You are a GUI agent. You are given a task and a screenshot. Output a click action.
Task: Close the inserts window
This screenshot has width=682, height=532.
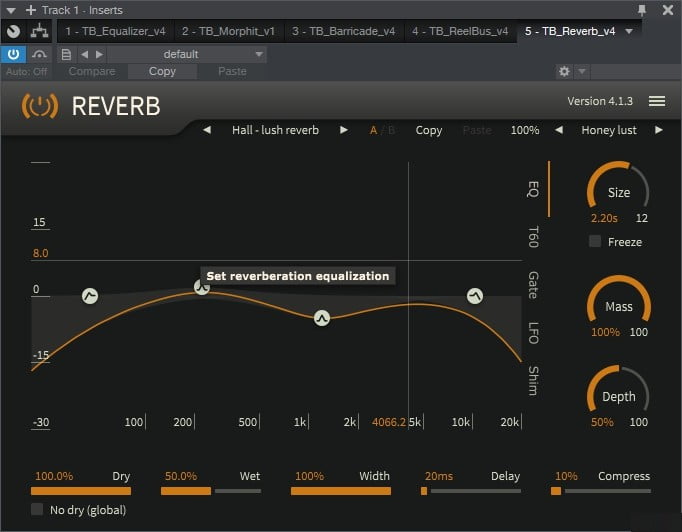(x=668, y=10)
